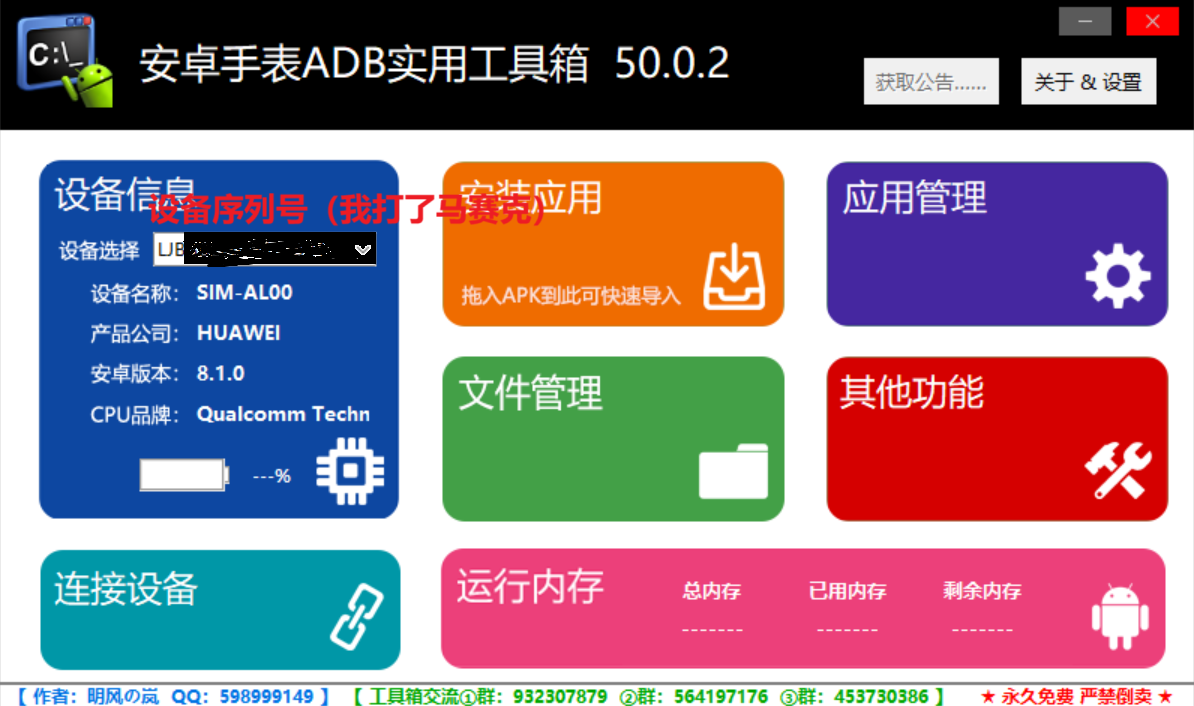Open the 设备选择 dropdown list
The image size is (1194, 706).
pyautogui.click(x=264, y=249)
